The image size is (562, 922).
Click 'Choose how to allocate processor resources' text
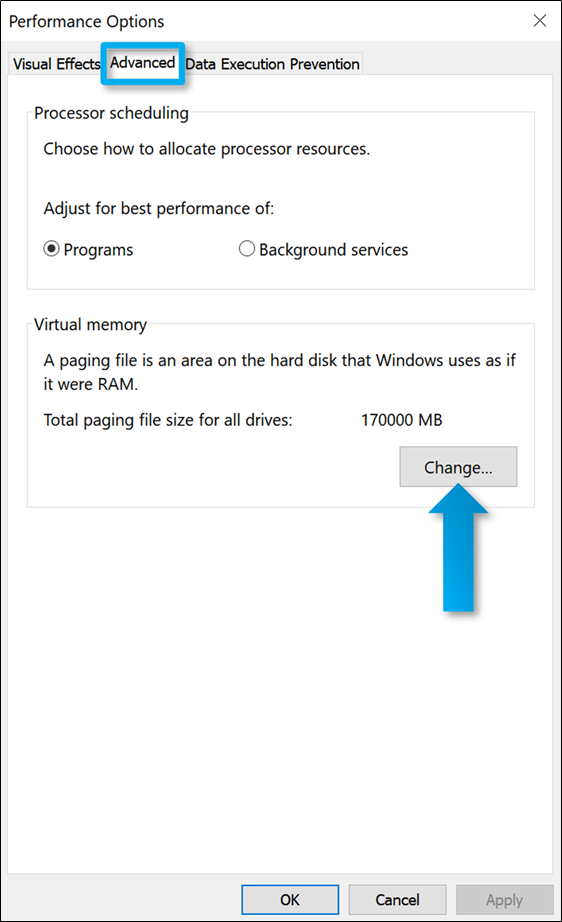pos(206,149)
